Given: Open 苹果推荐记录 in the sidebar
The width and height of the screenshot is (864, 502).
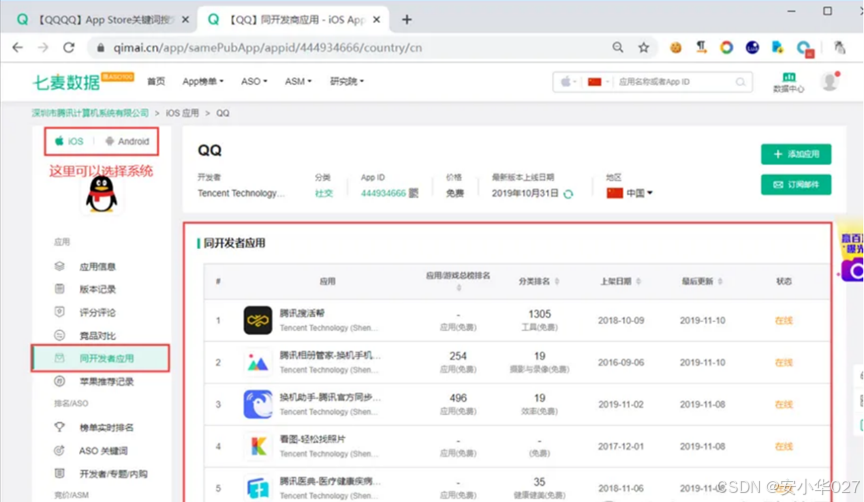Looking at the screenshot, I should [94, 381].
